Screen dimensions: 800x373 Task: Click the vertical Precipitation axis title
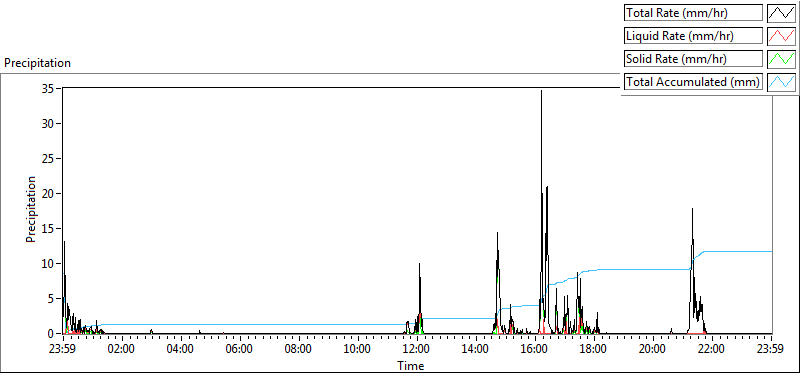31,209
